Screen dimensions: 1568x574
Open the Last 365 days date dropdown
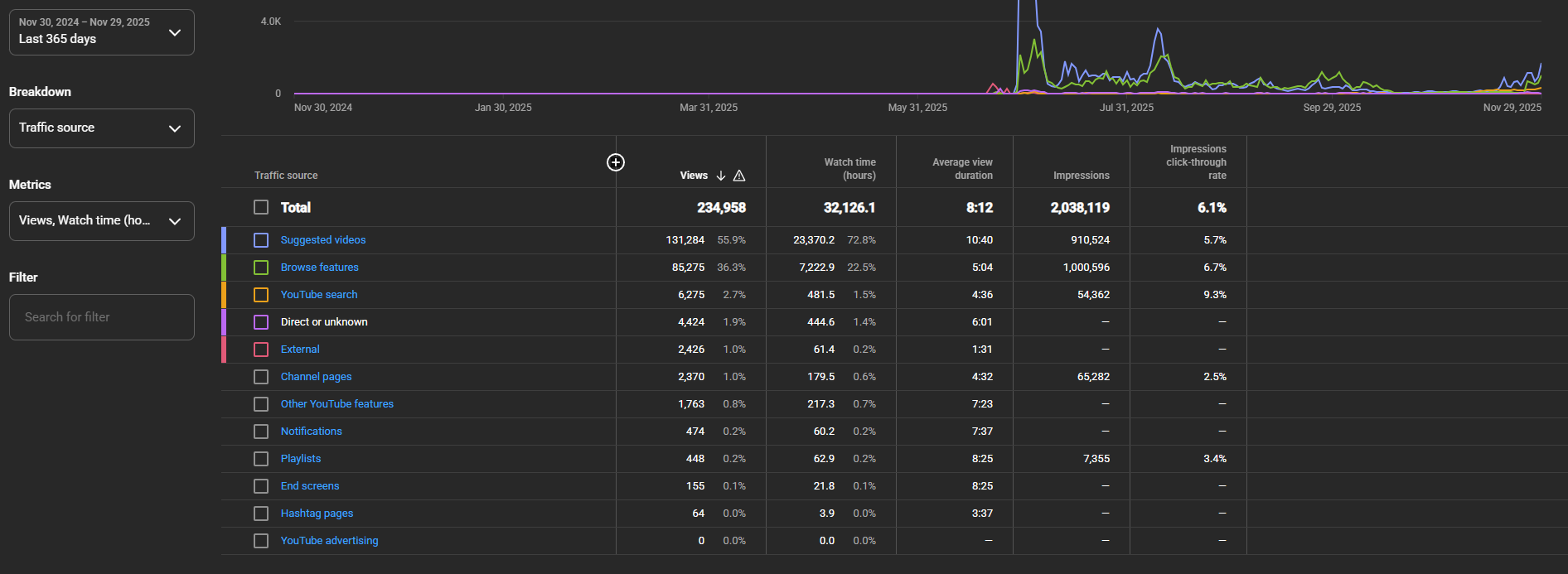coord(101,32)
